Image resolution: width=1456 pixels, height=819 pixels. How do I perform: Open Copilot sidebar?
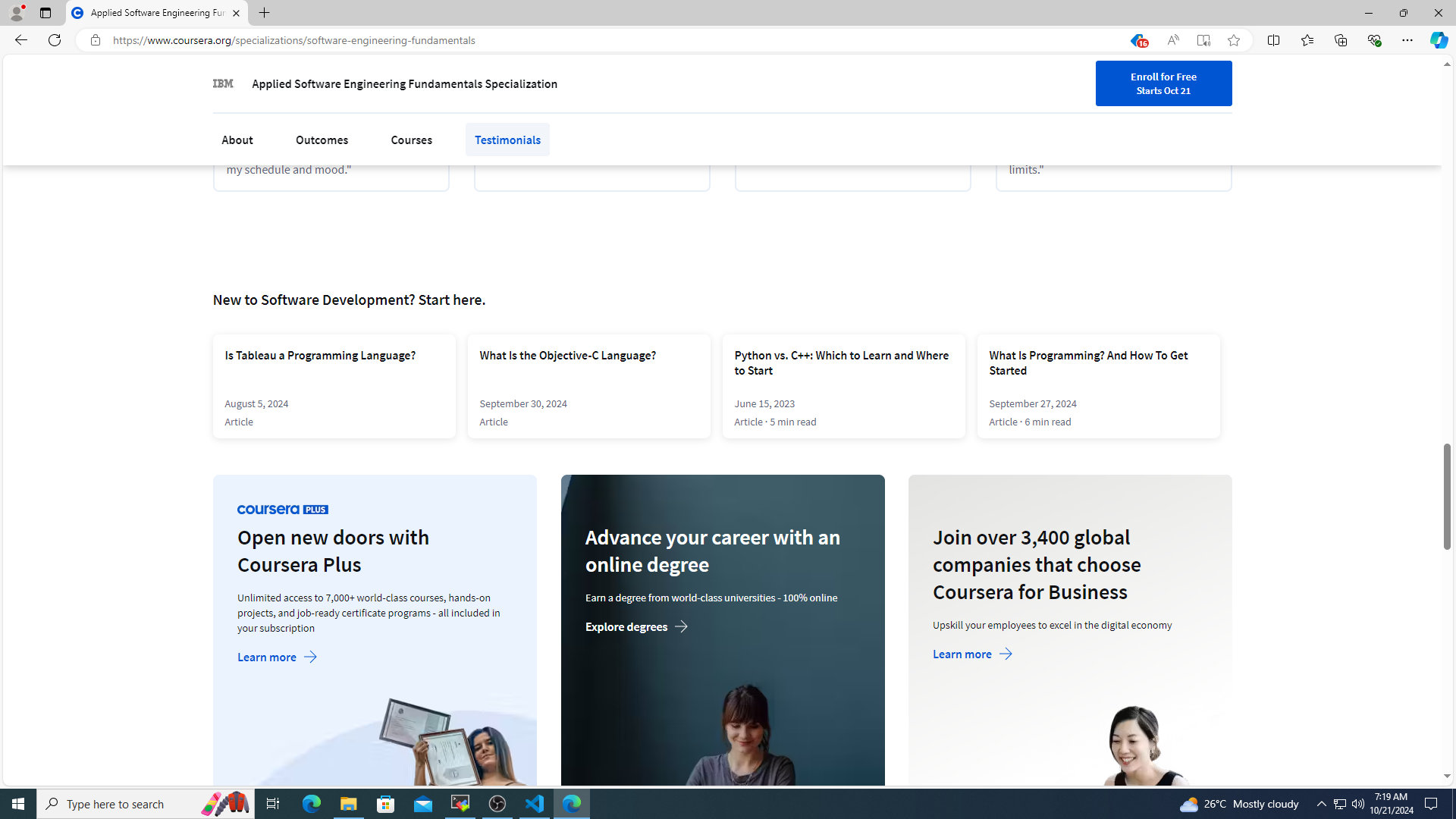tap(1439, 40)
